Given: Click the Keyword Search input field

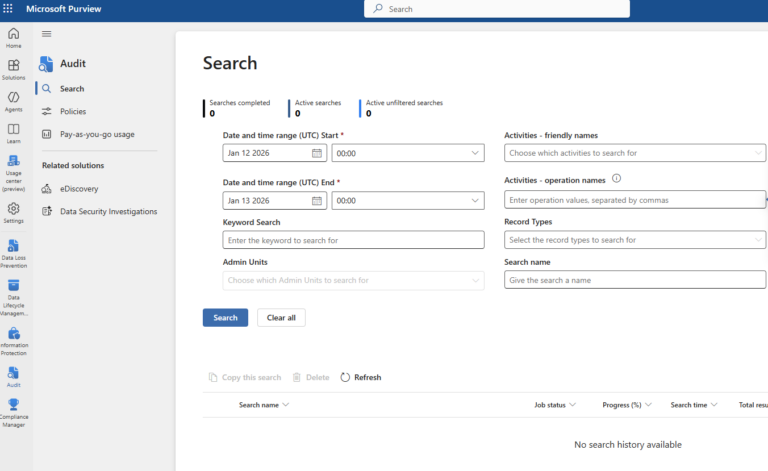Looking at the screenshot, I should pyautogui.click(x=353, y=240).
